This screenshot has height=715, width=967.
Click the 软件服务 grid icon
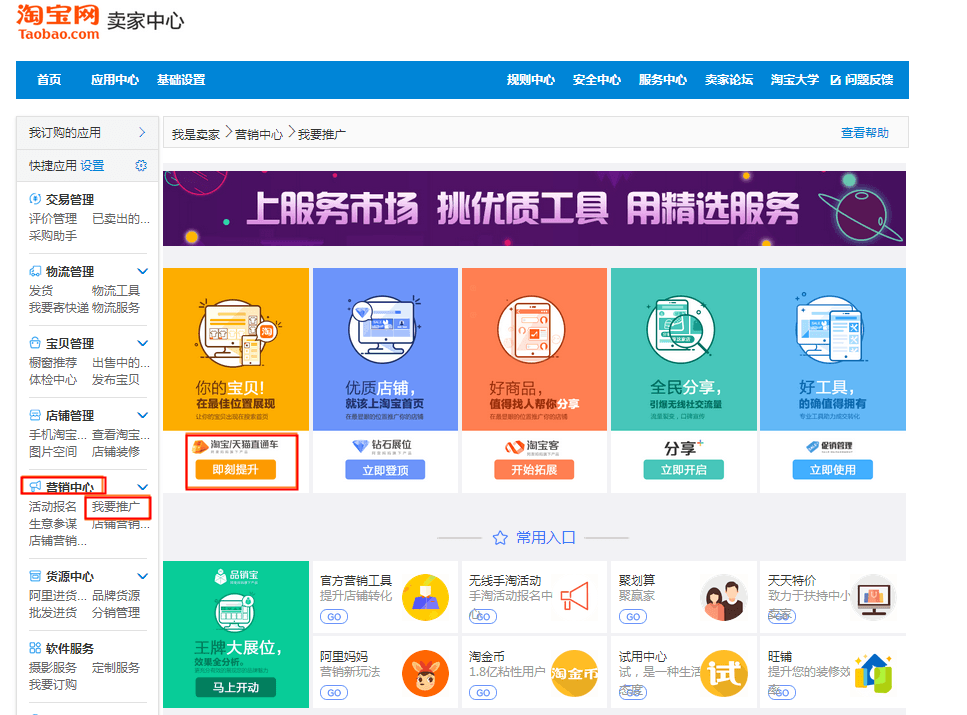tap(35, 648)
